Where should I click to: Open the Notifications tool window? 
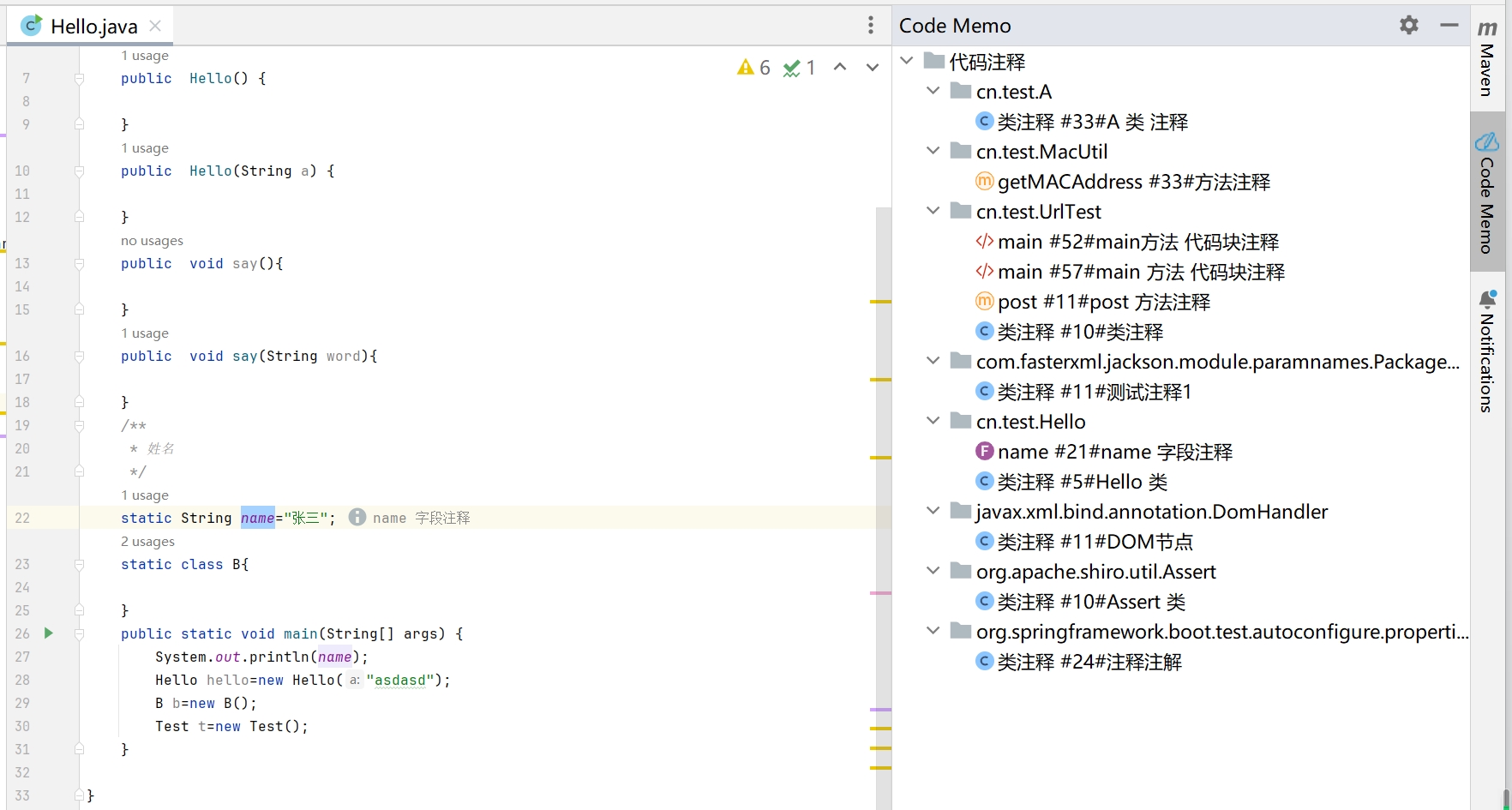(1489, 351)
